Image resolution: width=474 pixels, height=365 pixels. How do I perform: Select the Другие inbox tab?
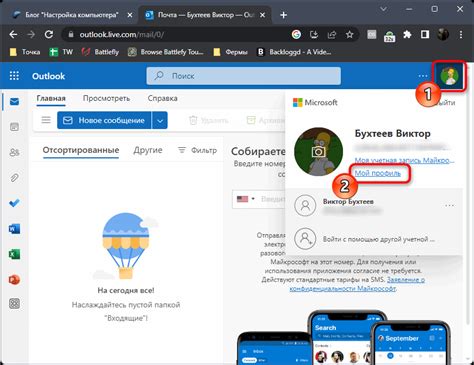point(148,150)
